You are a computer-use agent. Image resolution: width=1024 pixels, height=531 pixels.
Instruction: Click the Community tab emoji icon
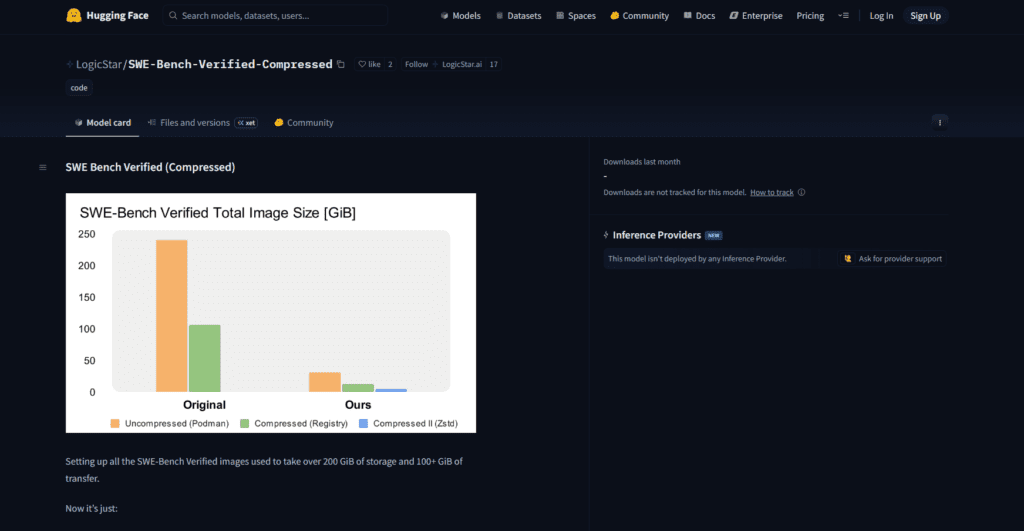coord(279,123)
